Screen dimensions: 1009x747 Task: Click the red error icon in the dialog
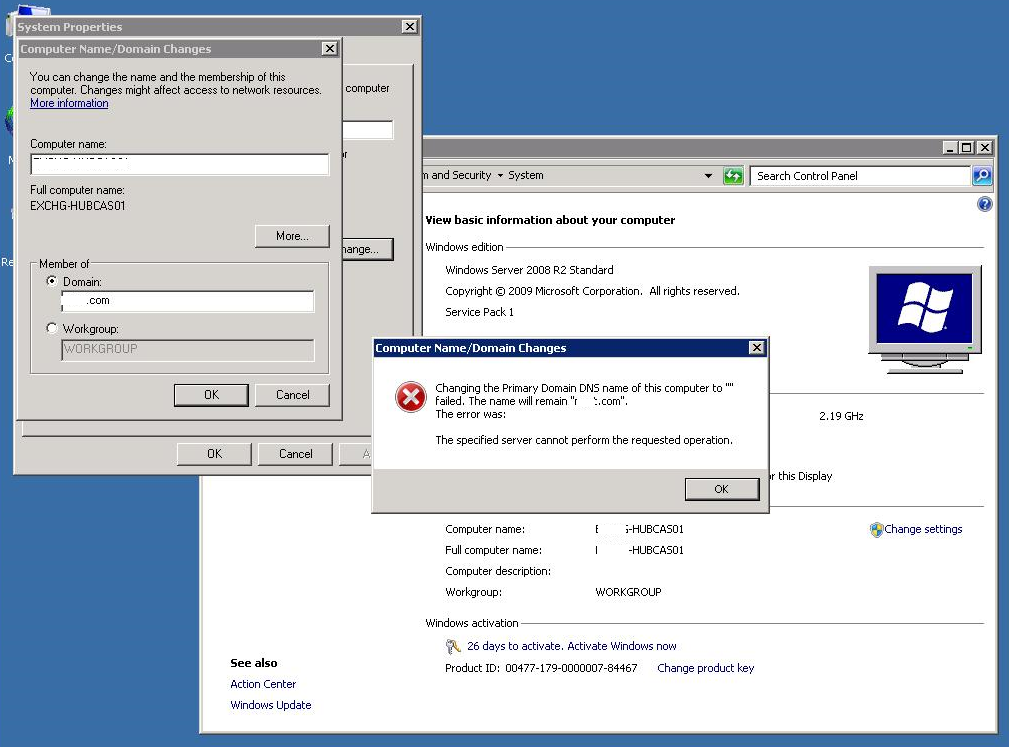(411, 396)
